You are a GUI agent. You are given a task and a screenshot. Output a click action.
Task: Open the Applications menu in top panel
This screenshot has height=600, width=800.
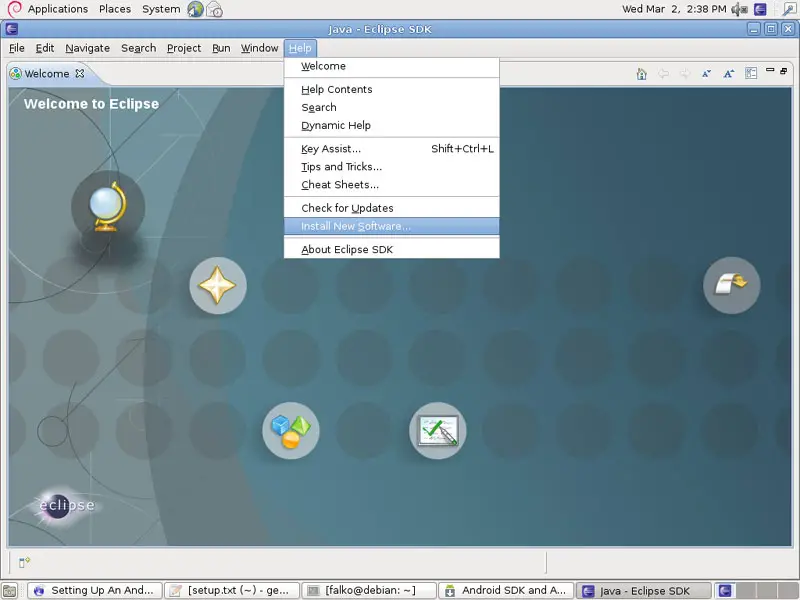pyautogui.click(x=58, y=9)
